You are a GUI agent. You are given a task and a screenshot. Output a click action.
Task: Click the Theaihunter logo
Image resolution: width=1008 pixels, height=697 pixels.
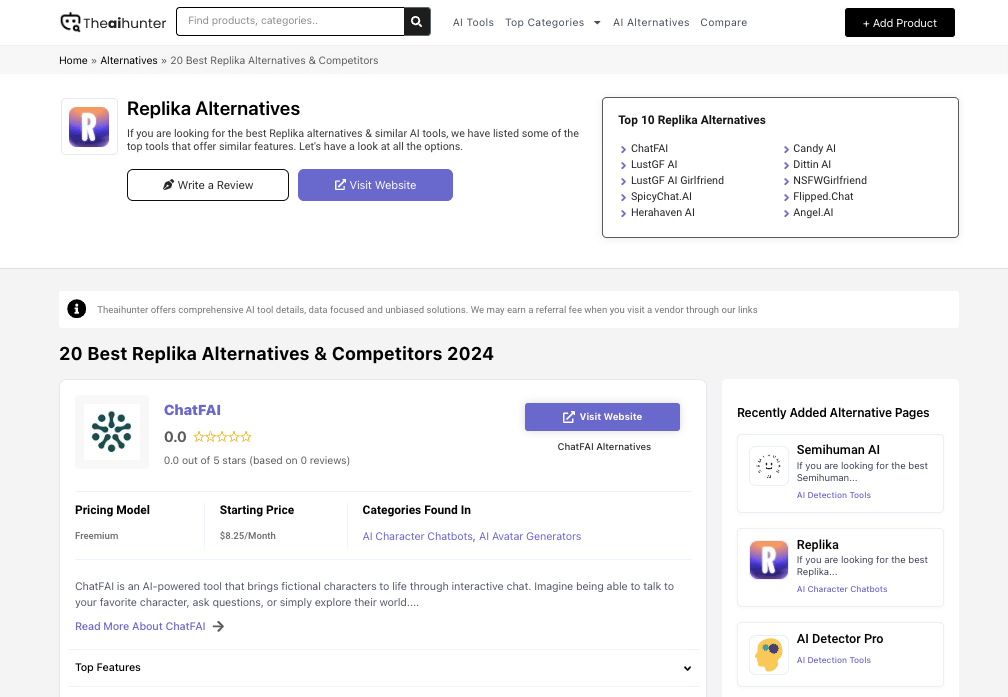(113, 23)
